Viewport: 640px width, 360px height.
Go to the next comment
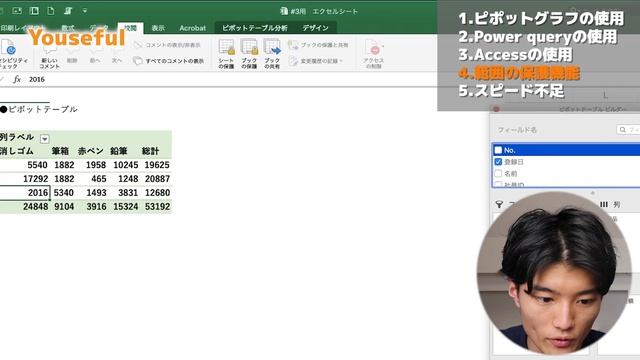(x=117, y=55)
